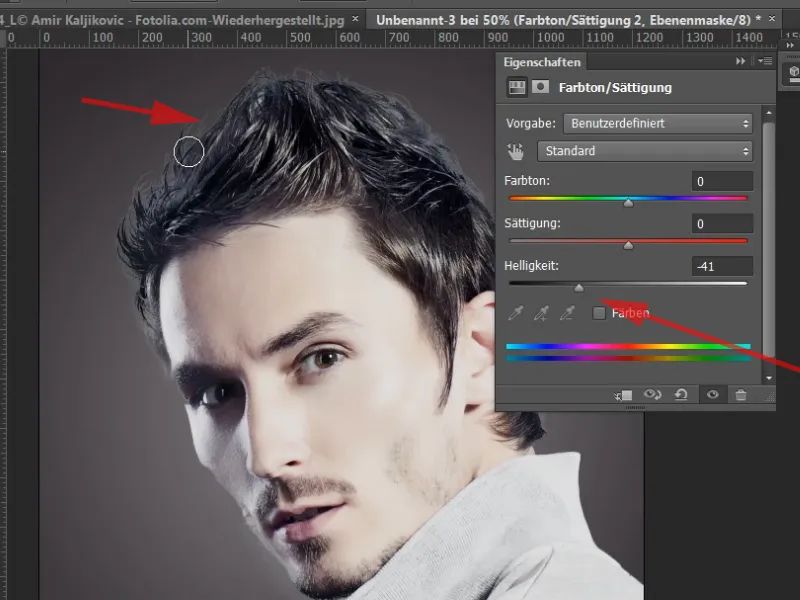Open the Eigenschaften panel flyout menu
Viewport: 800px width, 600px height.
click(765, 61)
